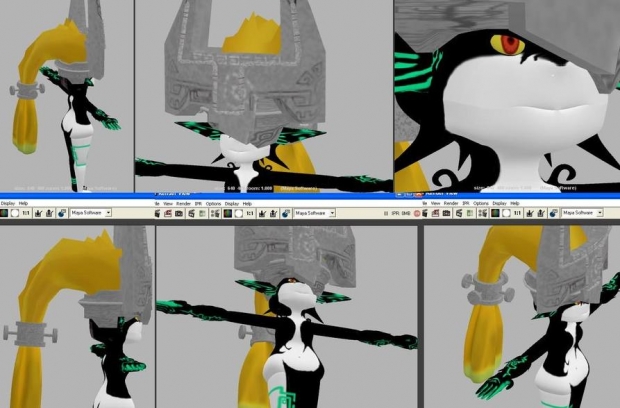The width and height of the screenshot is (620, 408).
Task: Open Maya Software renderer dropdown in right window
Action: (582, 213)
